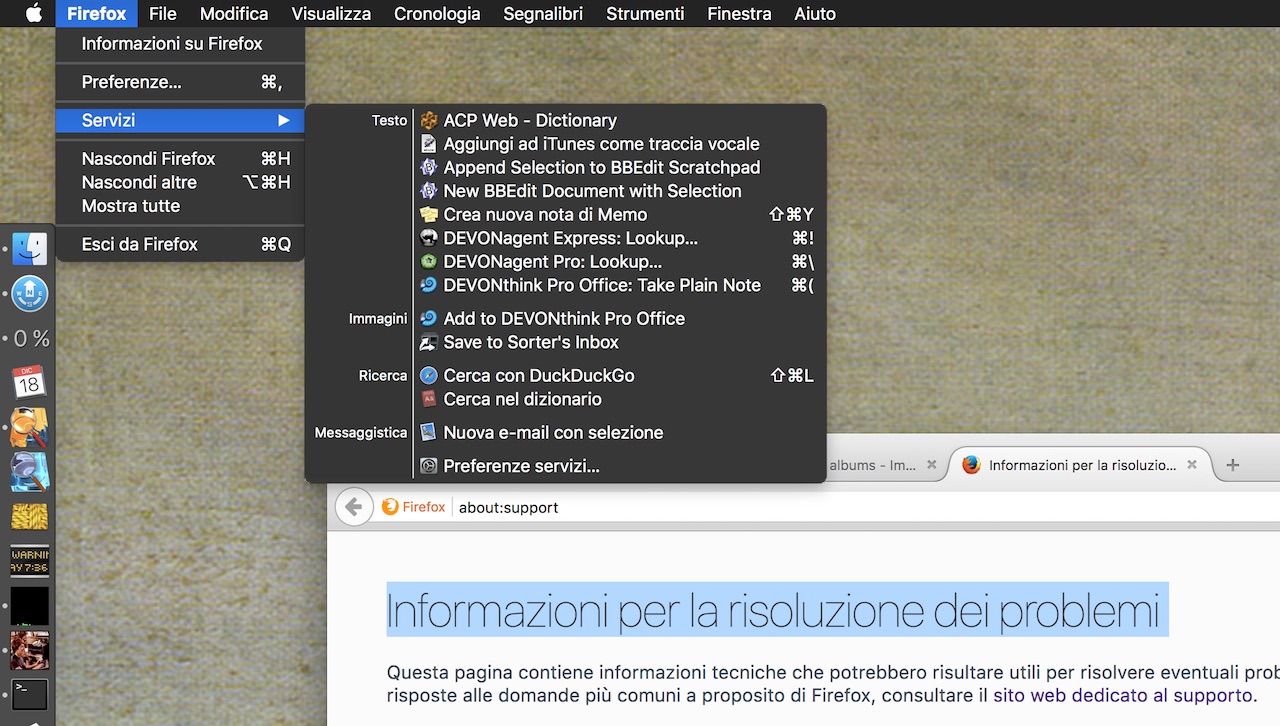The width and height of the screenshot is (1280, 726).
Task: Select DEVONagent Express: Lookup...
Action: 620,238
